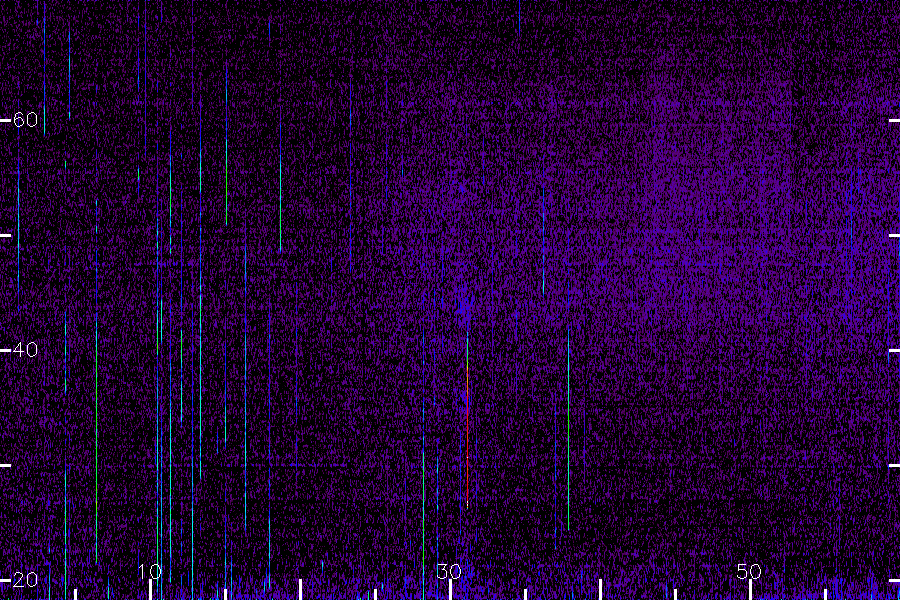The image size is (900, 600).
Task: Click the "30" label on horizontal axis
Action: (x=449, y=571)
